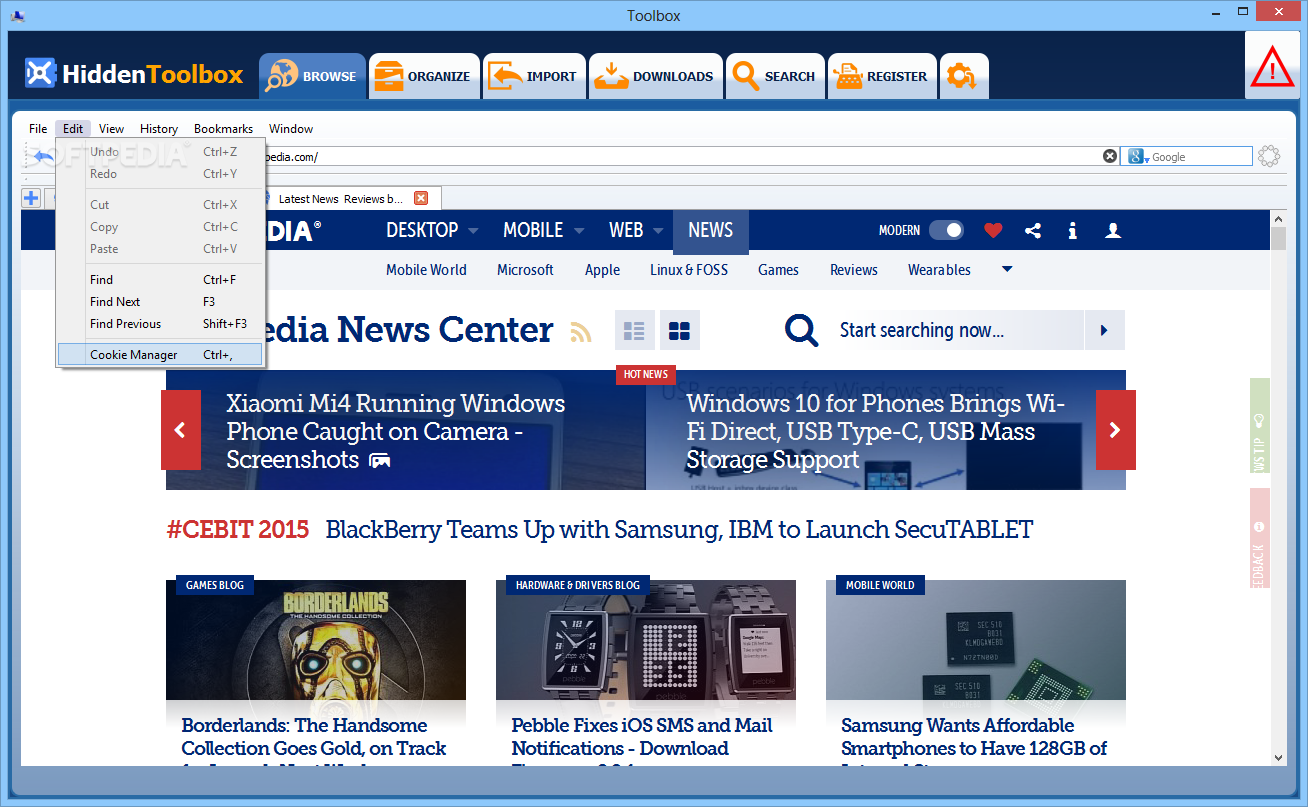Open Xiaomi Mi4 Running Windows Phone article
1308x807 pixels.
pos(396,431)
